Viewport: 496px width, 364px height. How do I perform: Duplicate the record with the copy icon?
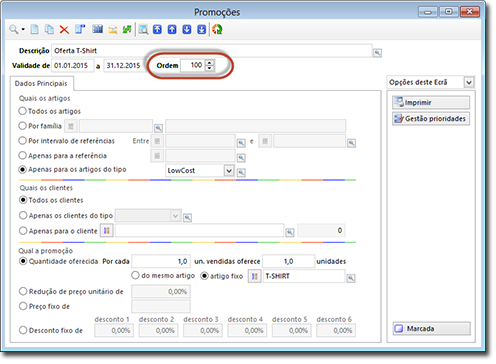click(49, 30)
